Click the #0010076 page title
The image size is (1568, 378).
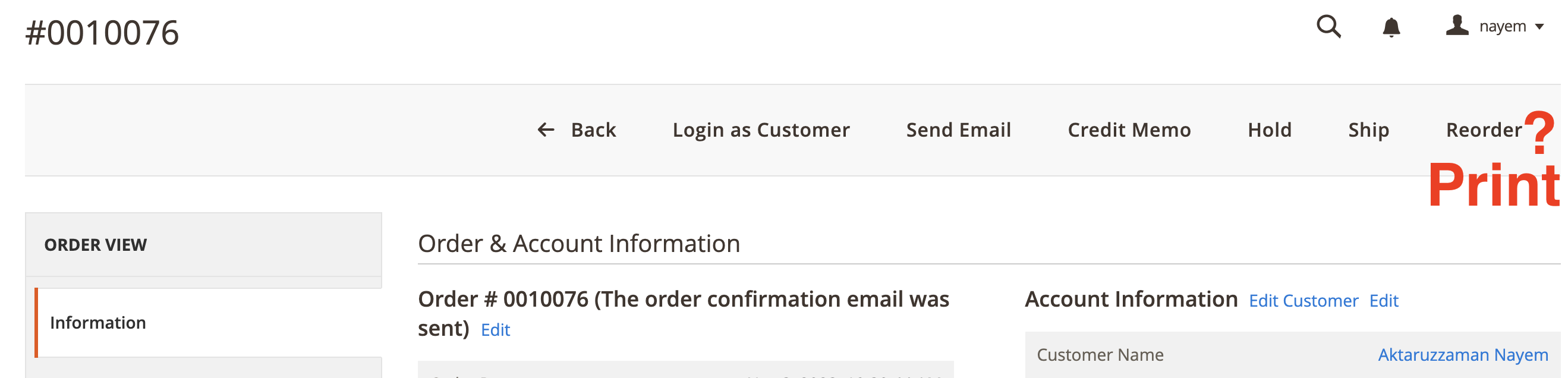(102, 33)
